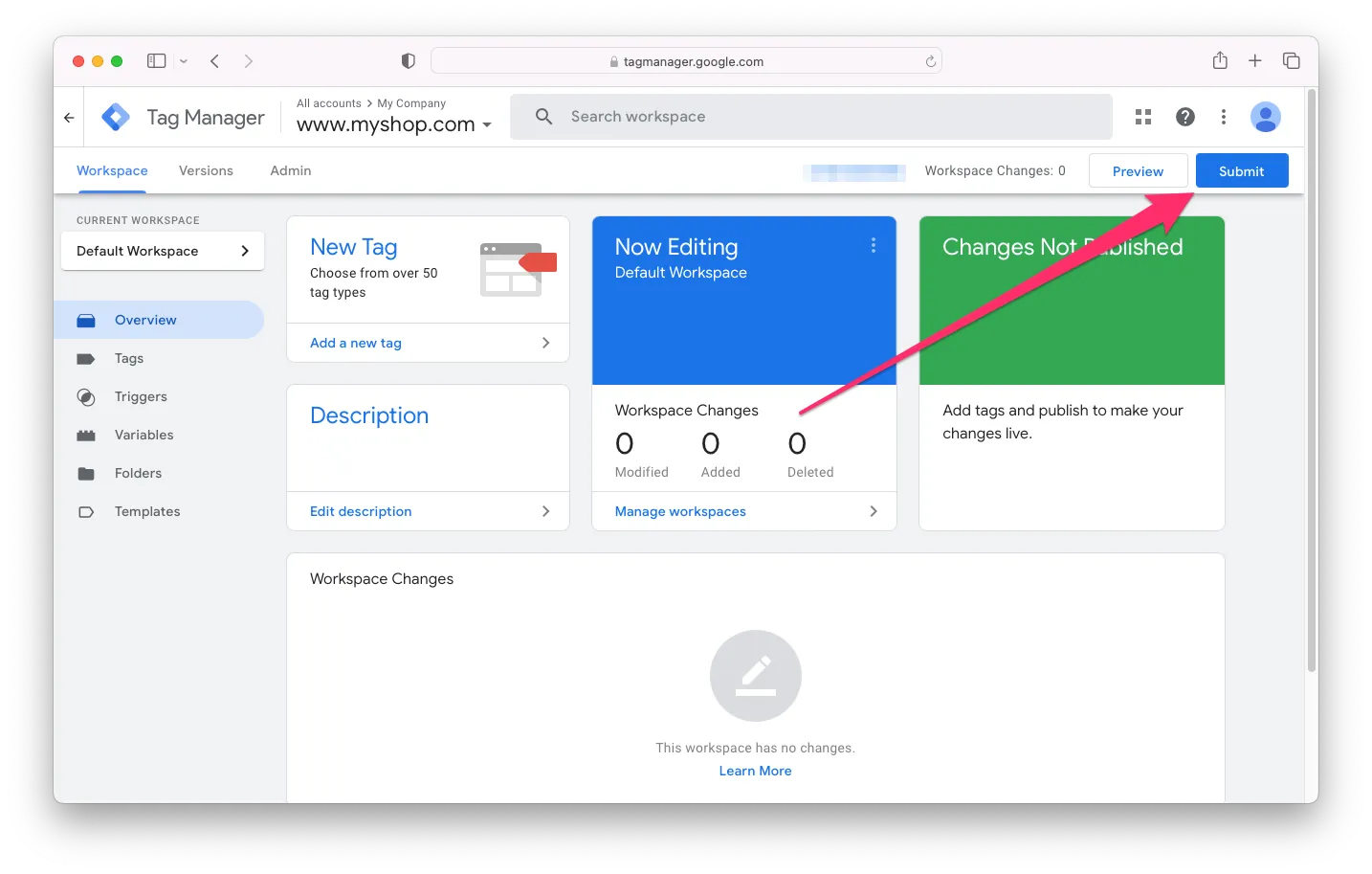Image resolution: width=1372 pixels, height=874 pixels.
Task: Click the browser privacy shield icon
Action: [x=409, y=61]
